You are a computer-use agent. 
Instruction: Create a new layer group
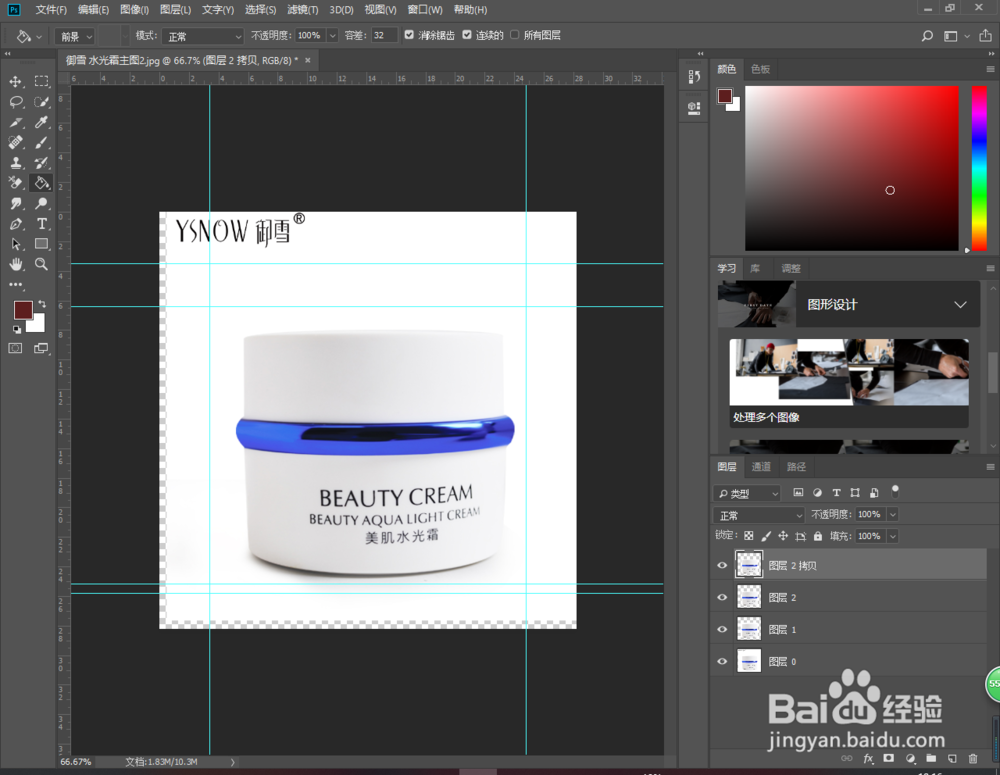coord(931,758)
